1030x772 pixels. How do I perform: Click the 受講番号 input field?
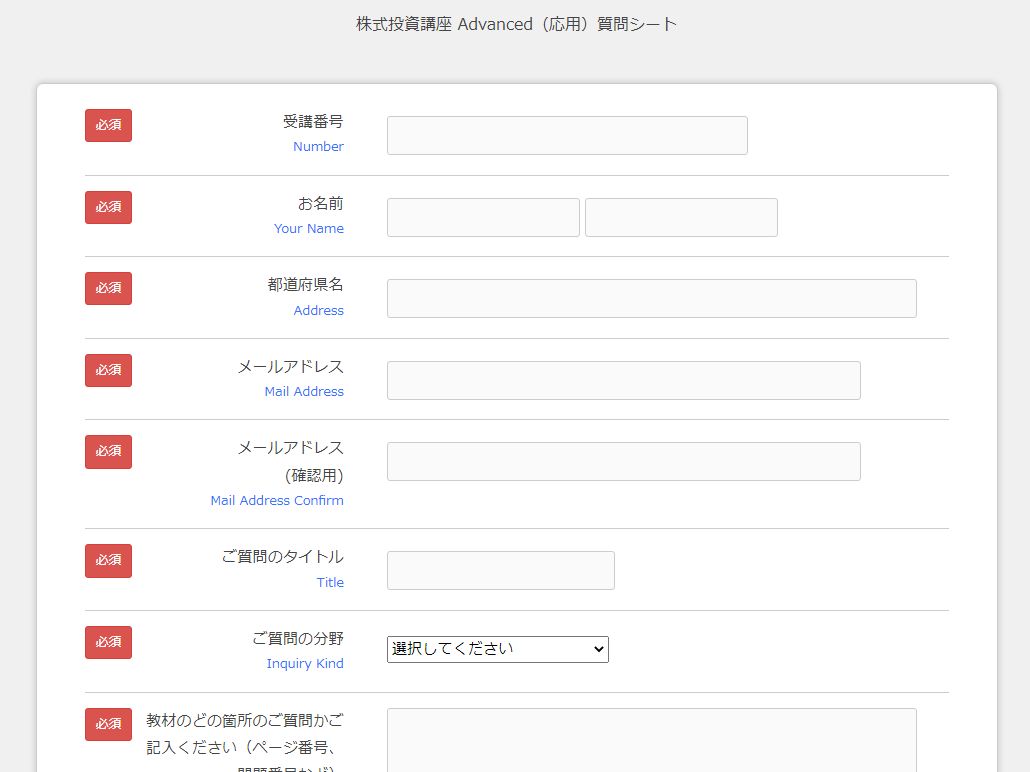click(x=567, y=136)
